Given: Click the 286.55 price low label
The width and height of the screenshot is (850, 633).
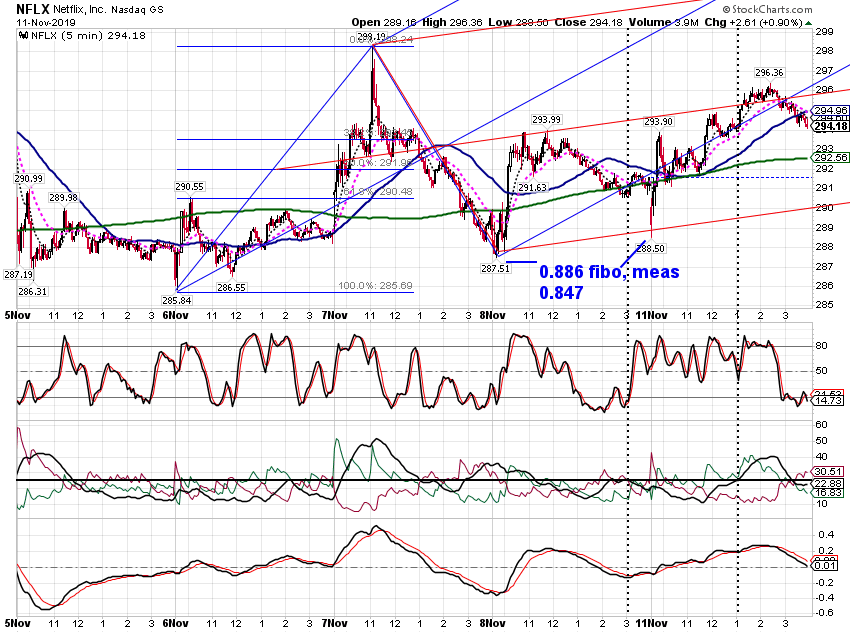Looking at the screenshot, I should (231, 288).
